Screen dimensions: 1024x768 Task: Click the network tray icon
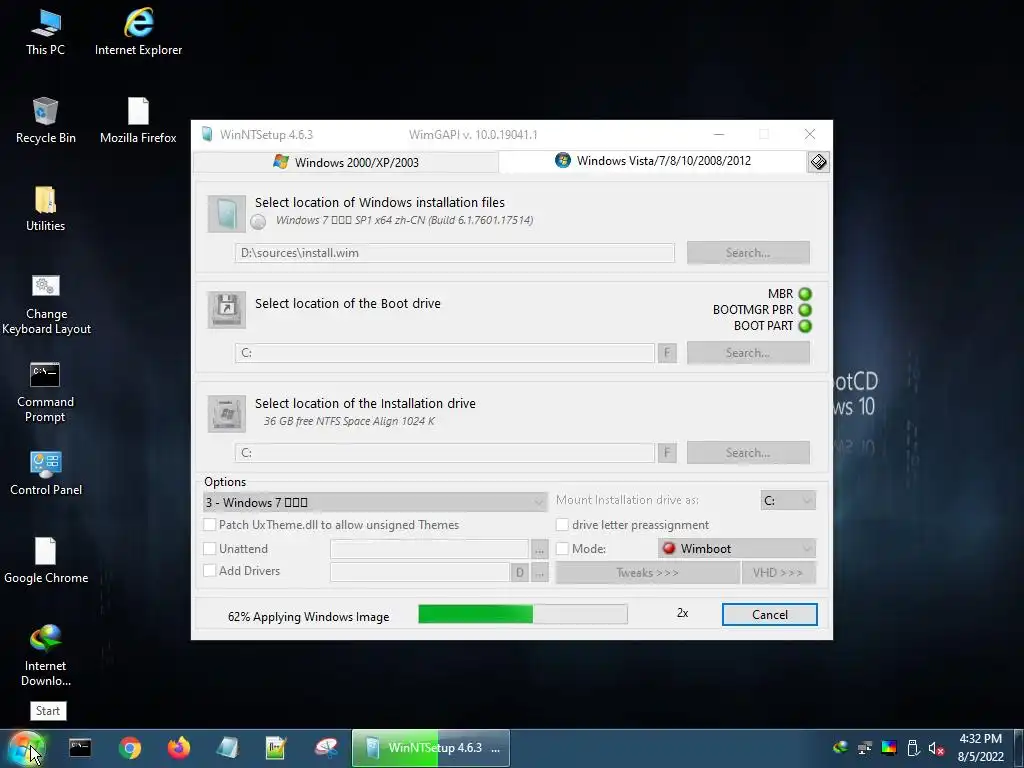(865, 748)
